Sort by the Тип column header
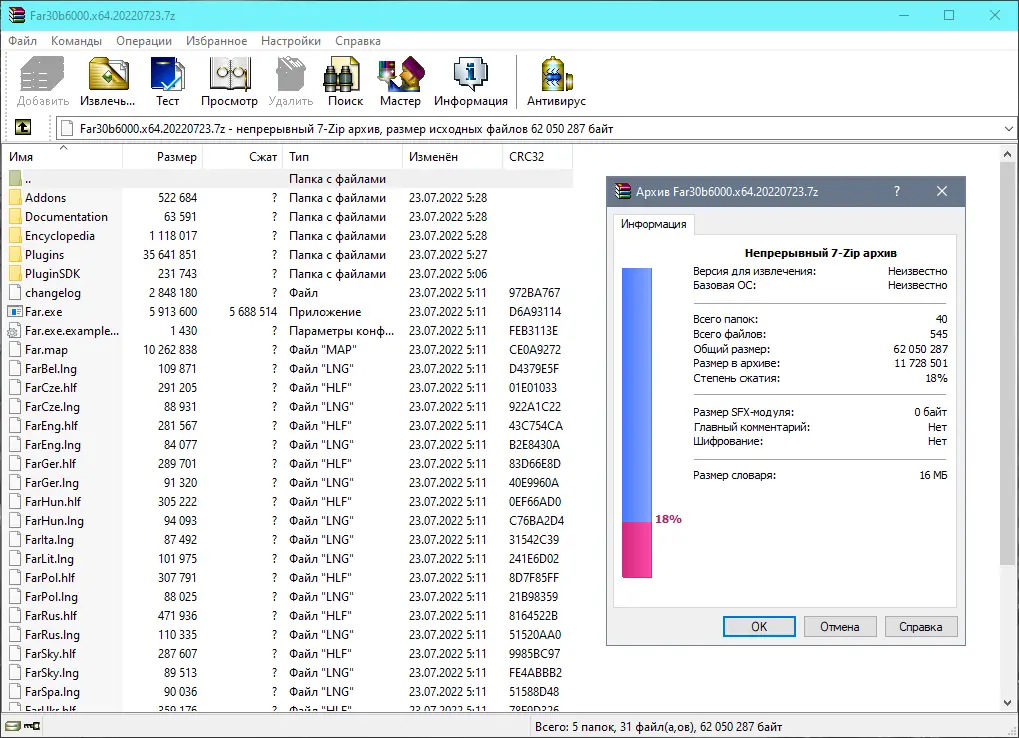Viewport: 1019px width, 738px height. pos(342,157)
